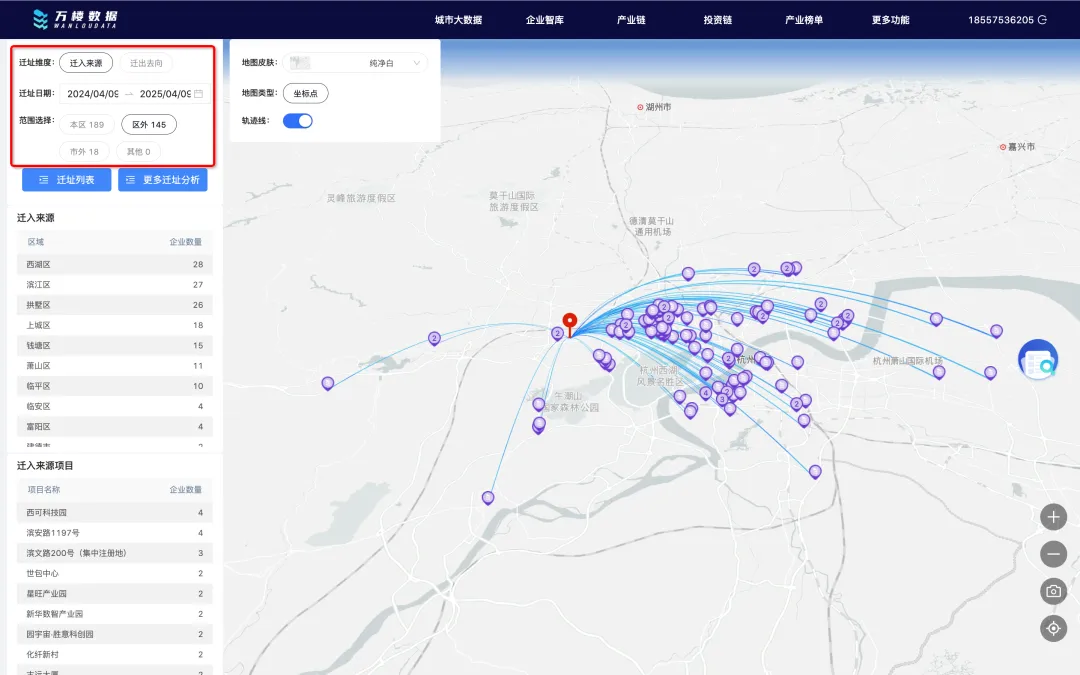Click the 嘉兴市 city marker
1080x675 pixels.
click(x=1017, y=147)
